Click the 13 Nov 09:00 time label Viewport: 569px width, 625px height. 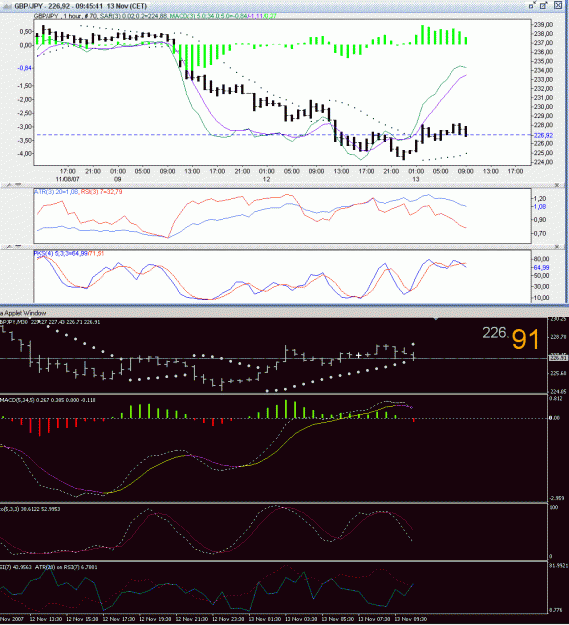pos(411,619)
